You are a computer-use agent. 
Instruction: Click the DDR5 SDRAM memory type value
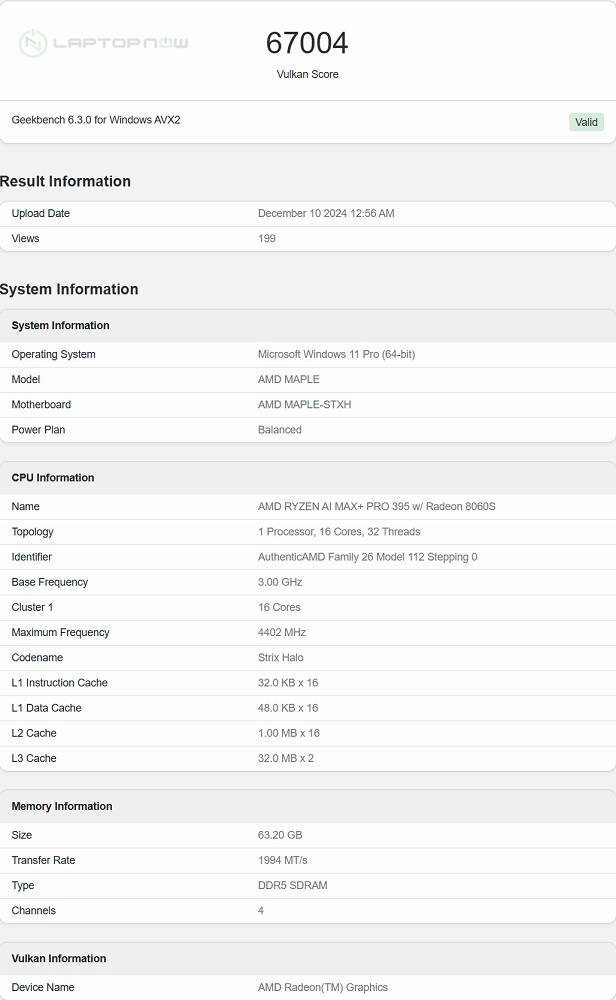(x=292, y=885)
